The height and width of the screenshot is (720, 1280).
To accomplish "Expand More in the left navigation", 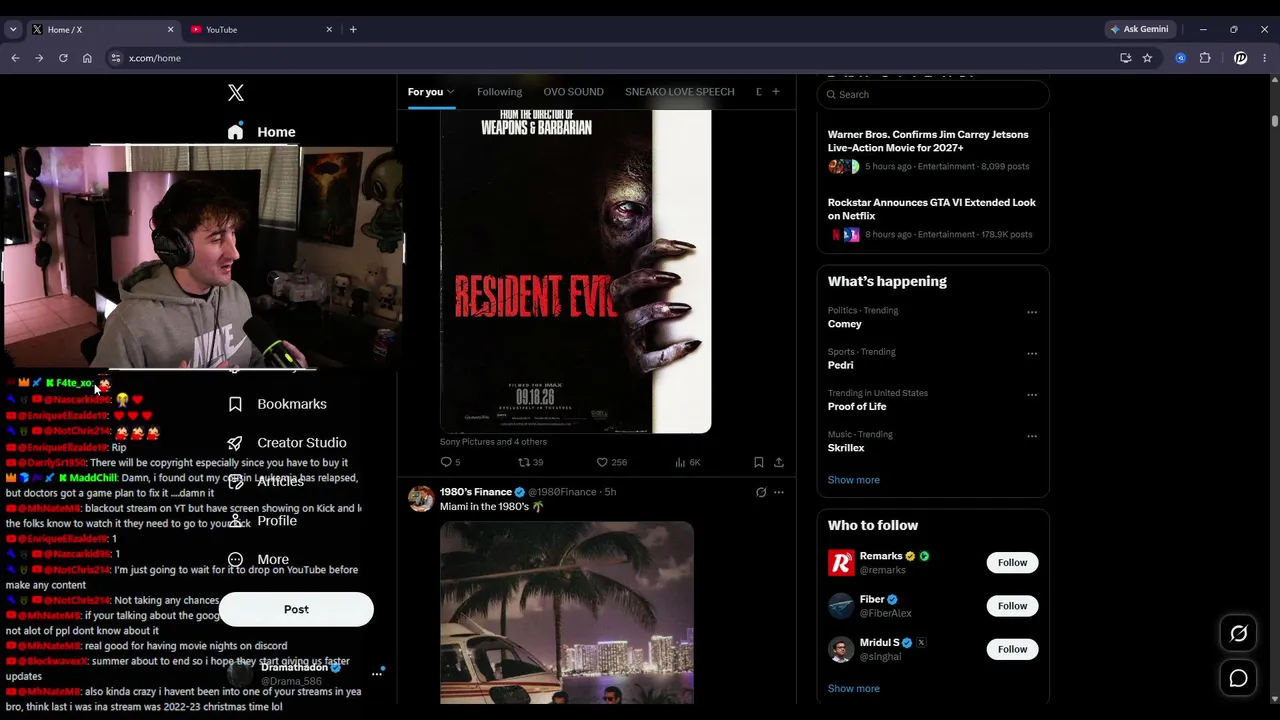I will (258, 560).
